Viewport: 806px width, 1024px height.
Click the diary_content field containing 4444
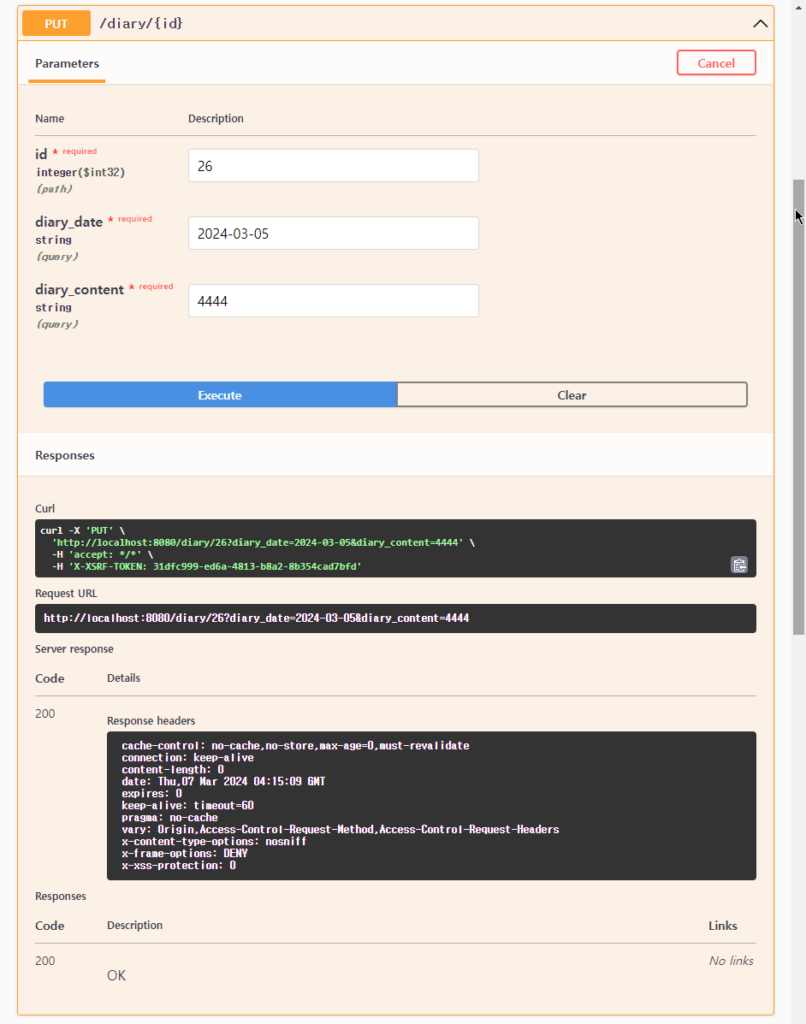[x=333, y=301]
